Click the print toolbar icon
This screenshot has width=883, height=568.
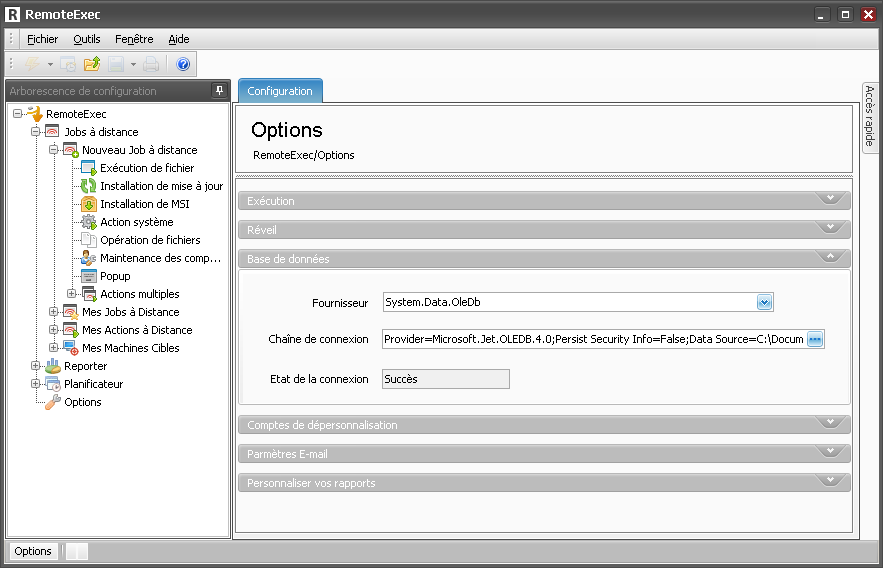point(151,64)
